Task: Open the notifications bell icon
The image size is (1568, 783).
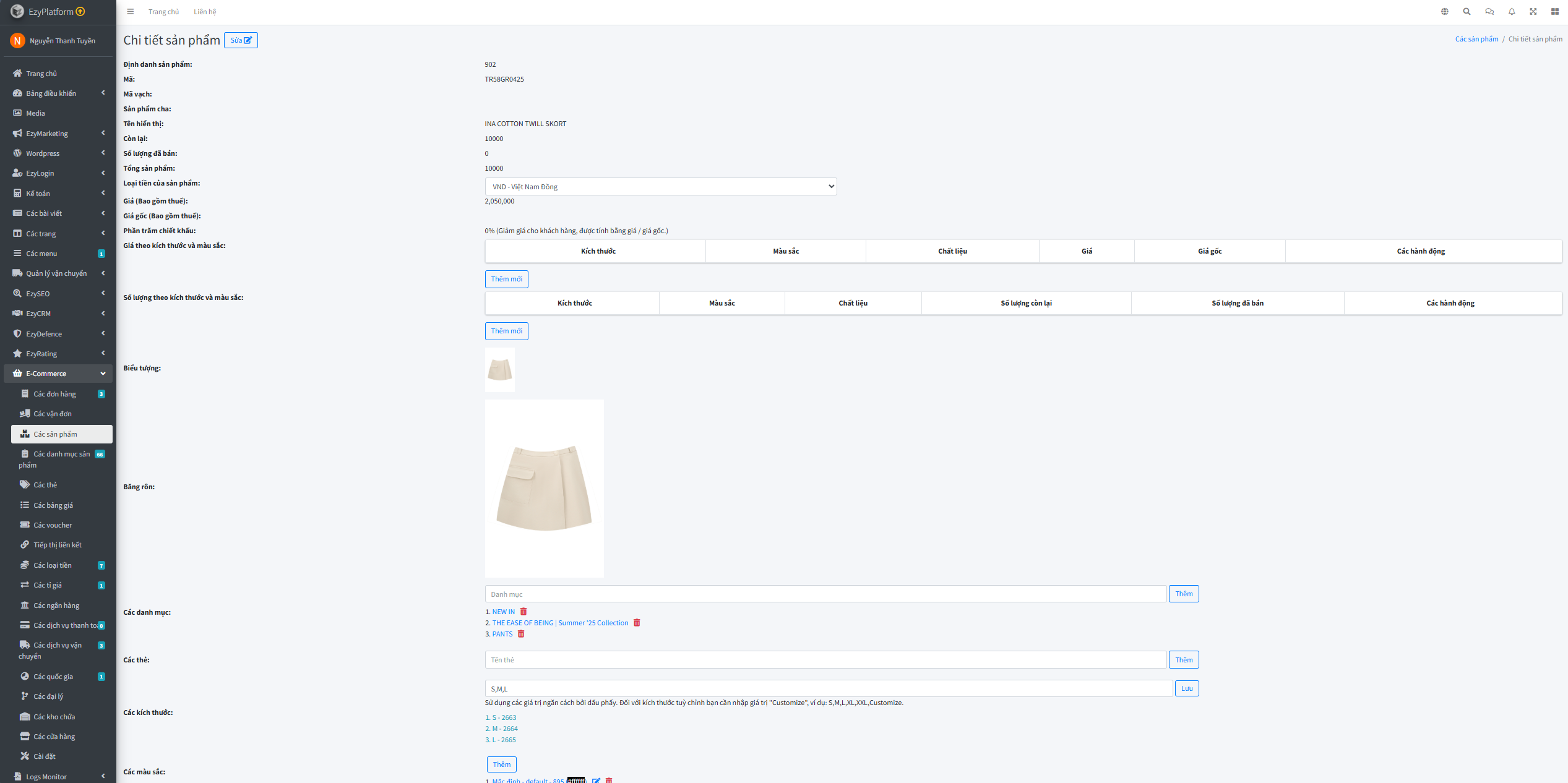Action: pyautogui.click(x=1512, y=12)
